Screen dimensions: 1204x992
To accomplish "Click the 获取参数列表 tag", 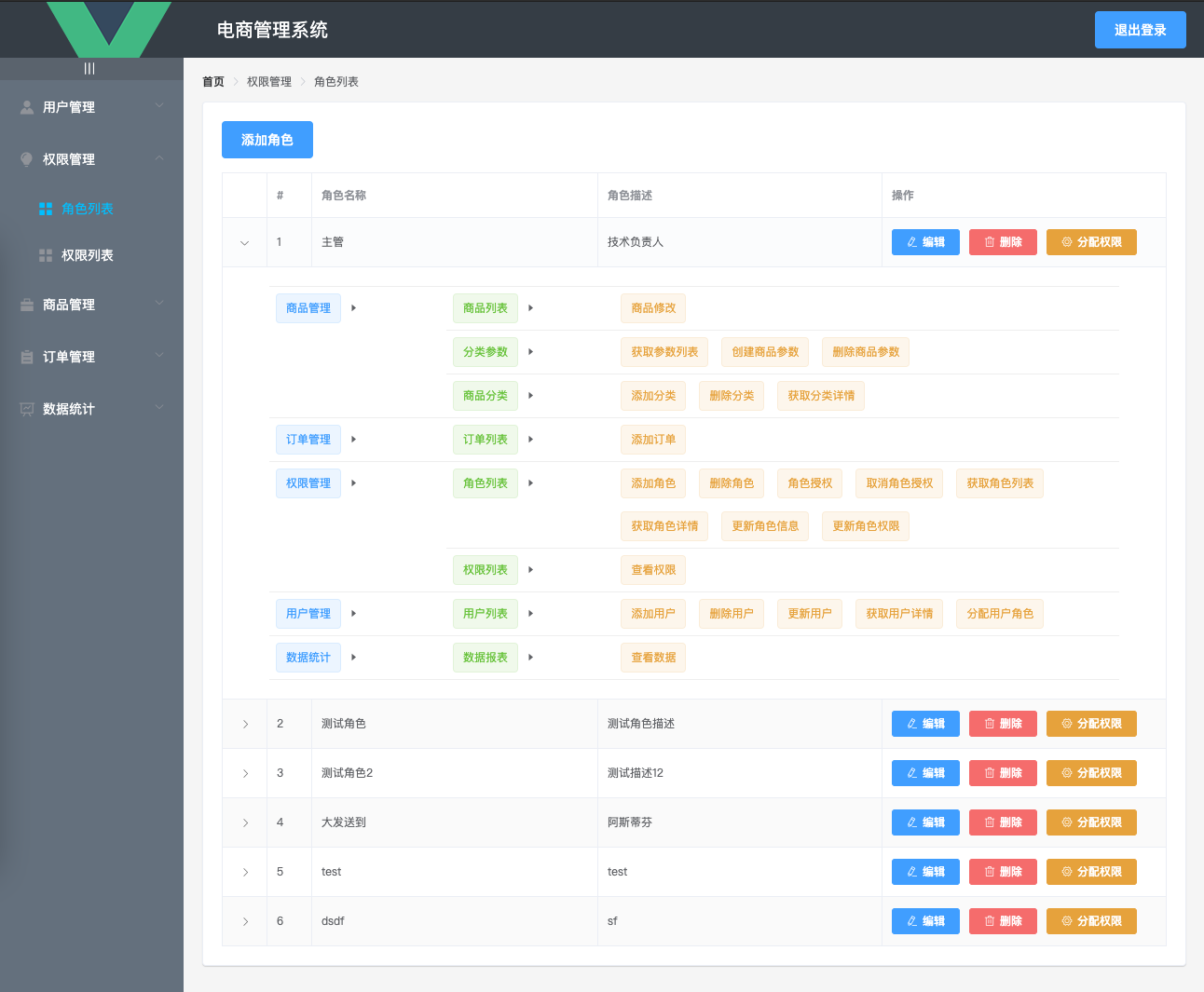I will [x=664, y=352].
